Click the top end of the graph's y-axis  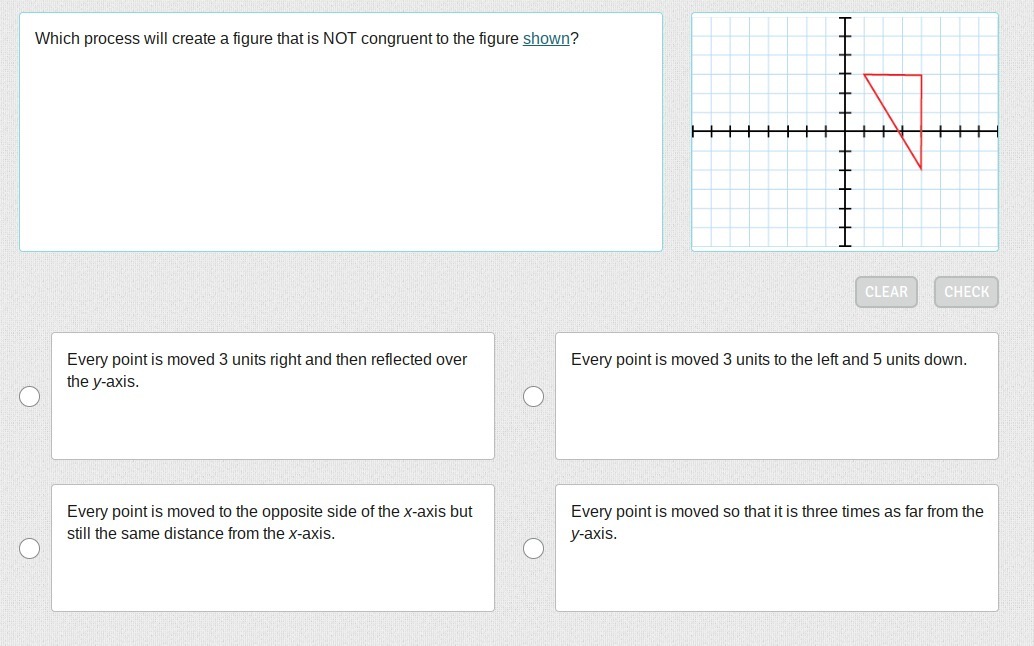(845, 19)
